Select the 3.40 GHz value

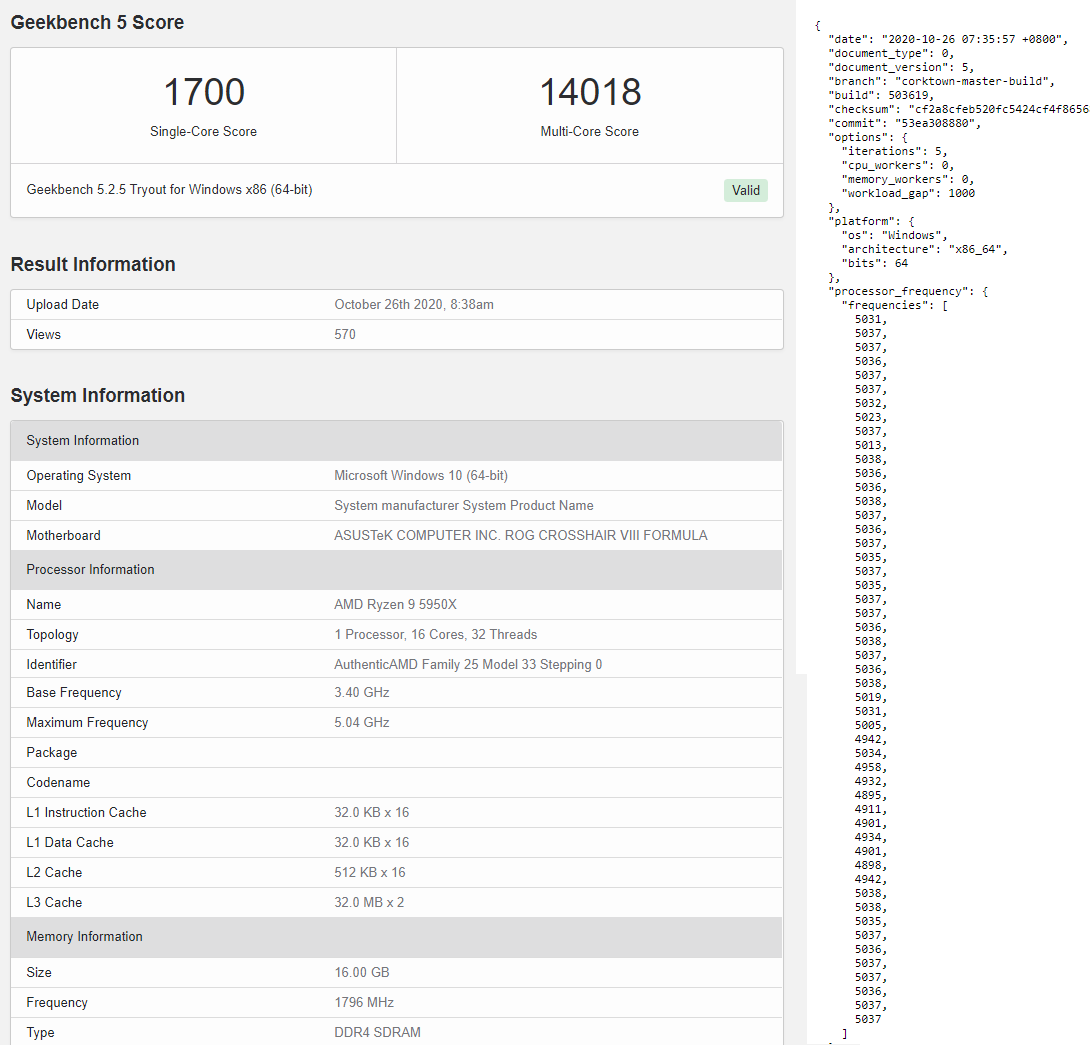coord(361,692)
